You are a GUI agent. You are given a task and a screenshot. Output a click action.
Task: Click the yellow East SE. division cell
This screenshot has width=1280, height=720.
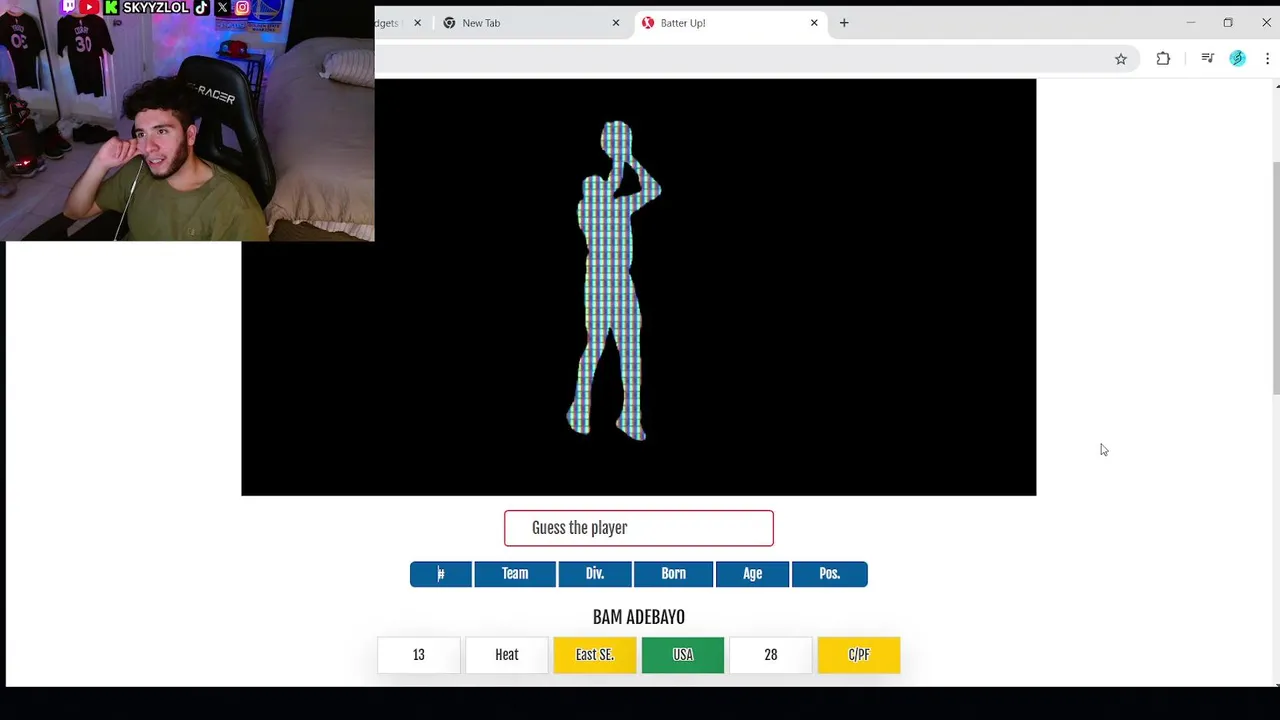(x=595, y=655)
